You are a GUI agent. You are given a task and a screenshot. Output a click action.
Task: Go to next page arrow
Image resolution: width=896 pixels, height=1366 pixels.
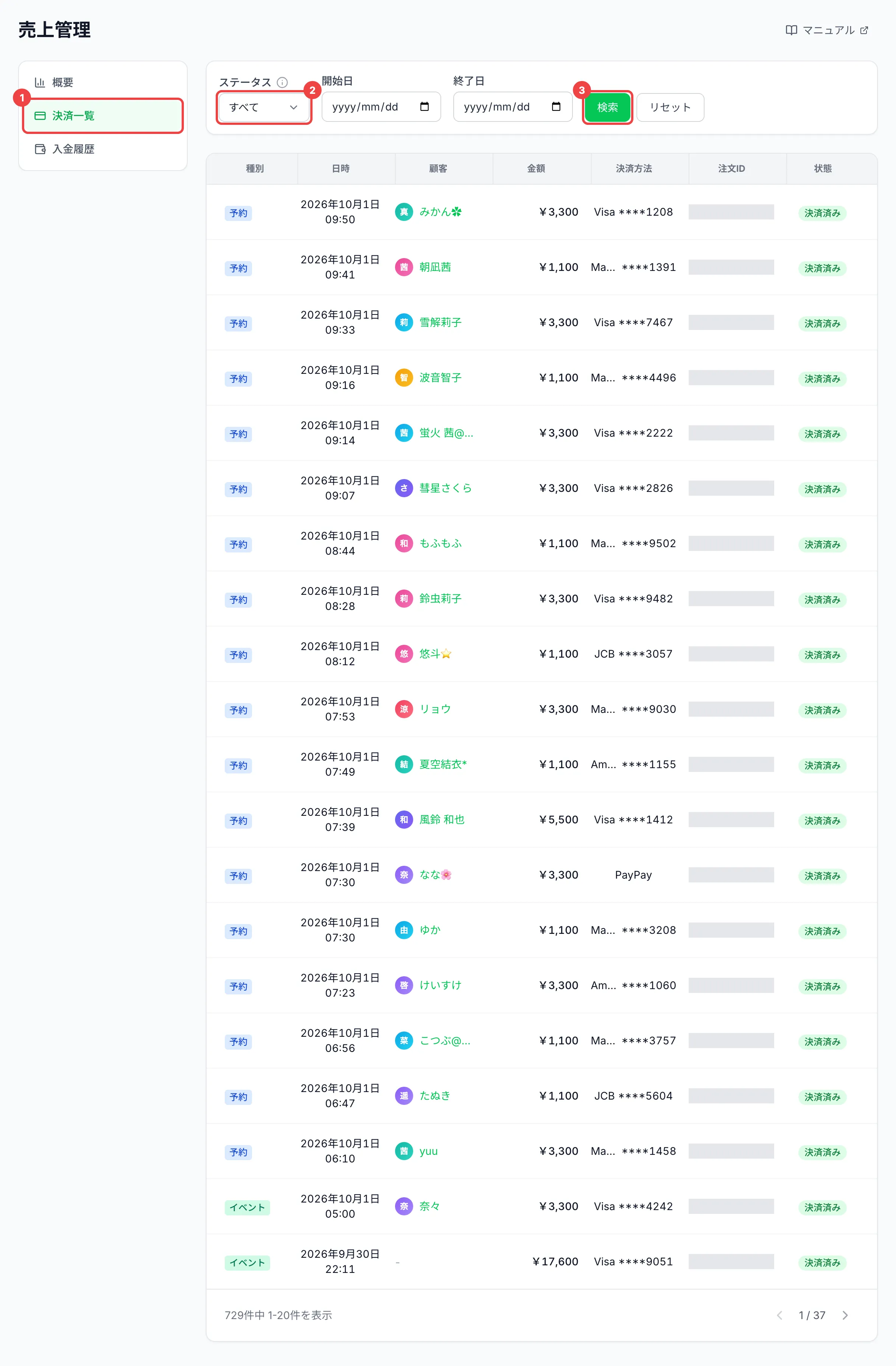(845, 1316)
